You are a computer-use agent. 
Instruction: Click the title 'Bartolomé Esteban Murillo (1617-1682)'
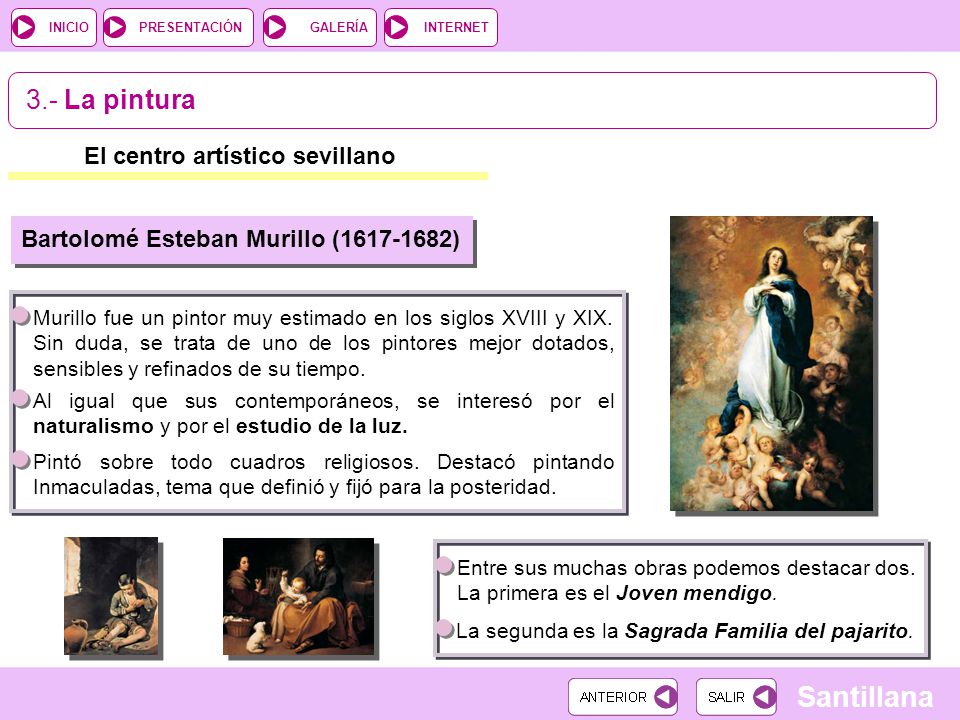click(x=241, y=239)
